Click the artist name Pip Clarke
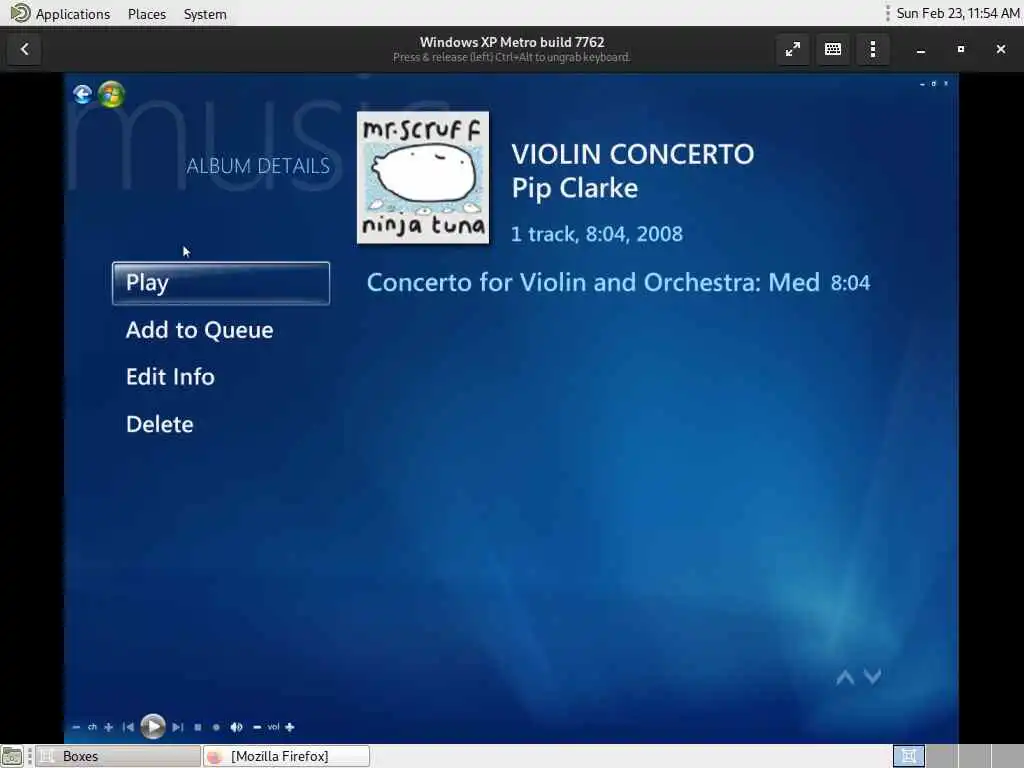 coord(575,189)
